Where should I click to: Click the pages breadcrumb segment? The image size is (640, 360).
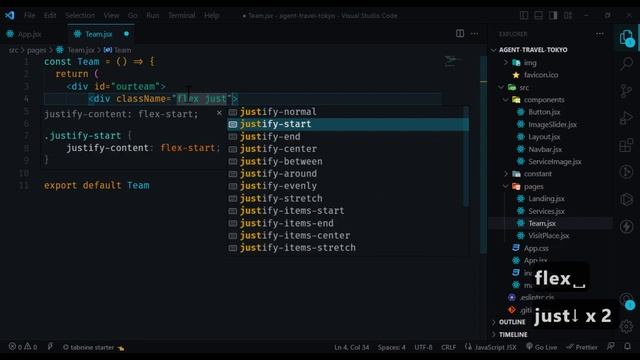click(x=36, y=50)
